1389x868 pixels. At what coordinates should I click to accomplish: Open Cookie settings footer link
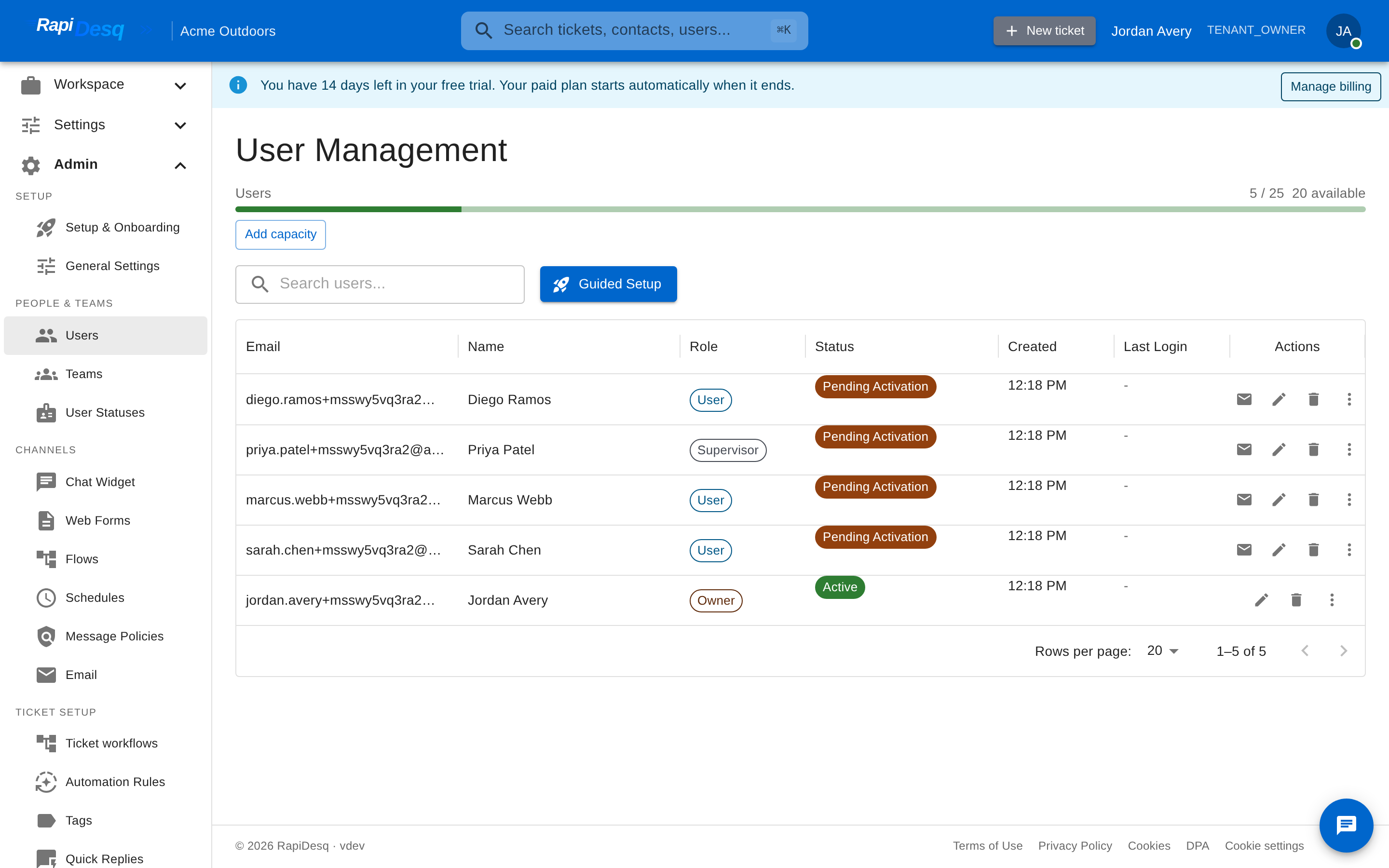tap(1264, 846)
